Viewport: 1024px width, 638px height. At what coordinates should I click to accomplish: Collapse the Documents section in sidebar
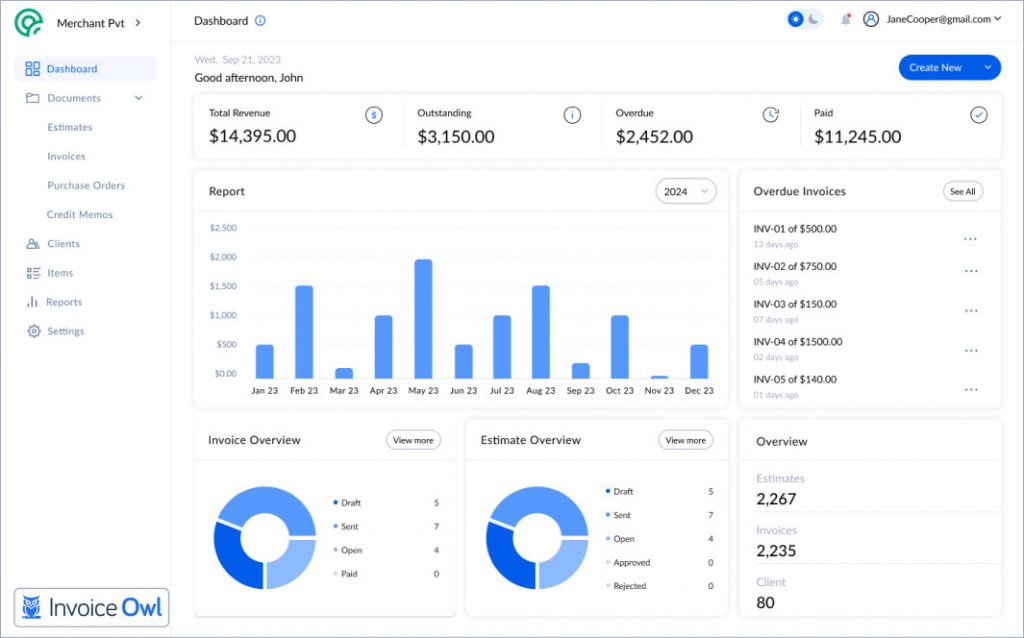(138, 98)
